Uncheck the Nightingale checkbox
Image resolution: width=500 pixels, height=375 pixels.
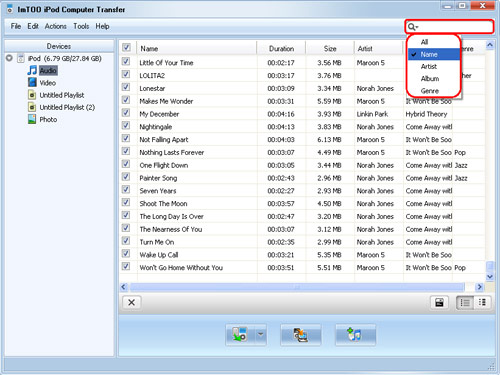coord(126,126)
